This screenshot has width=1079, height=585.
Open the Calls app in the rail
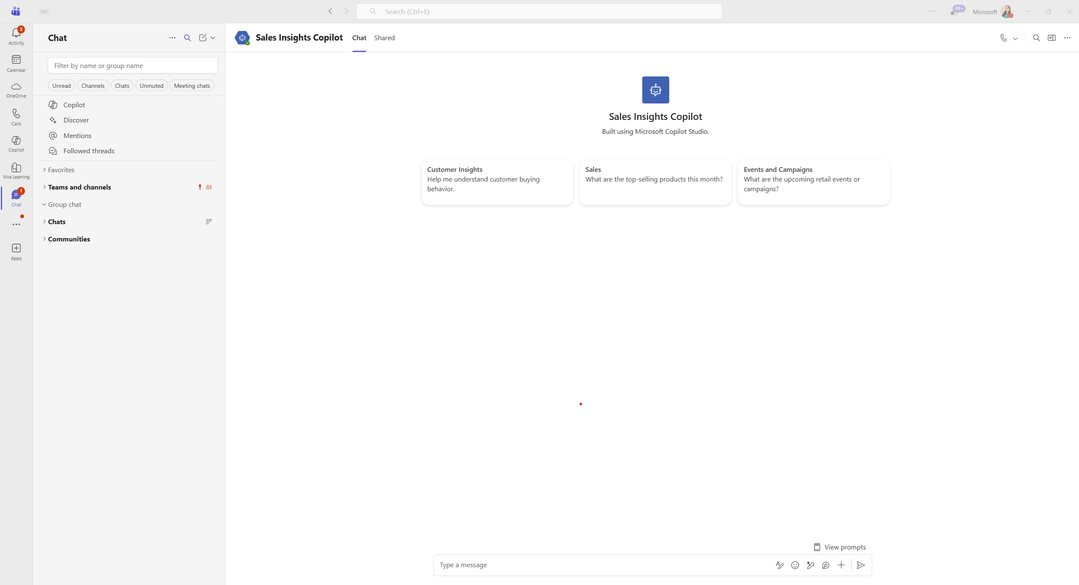16,117
